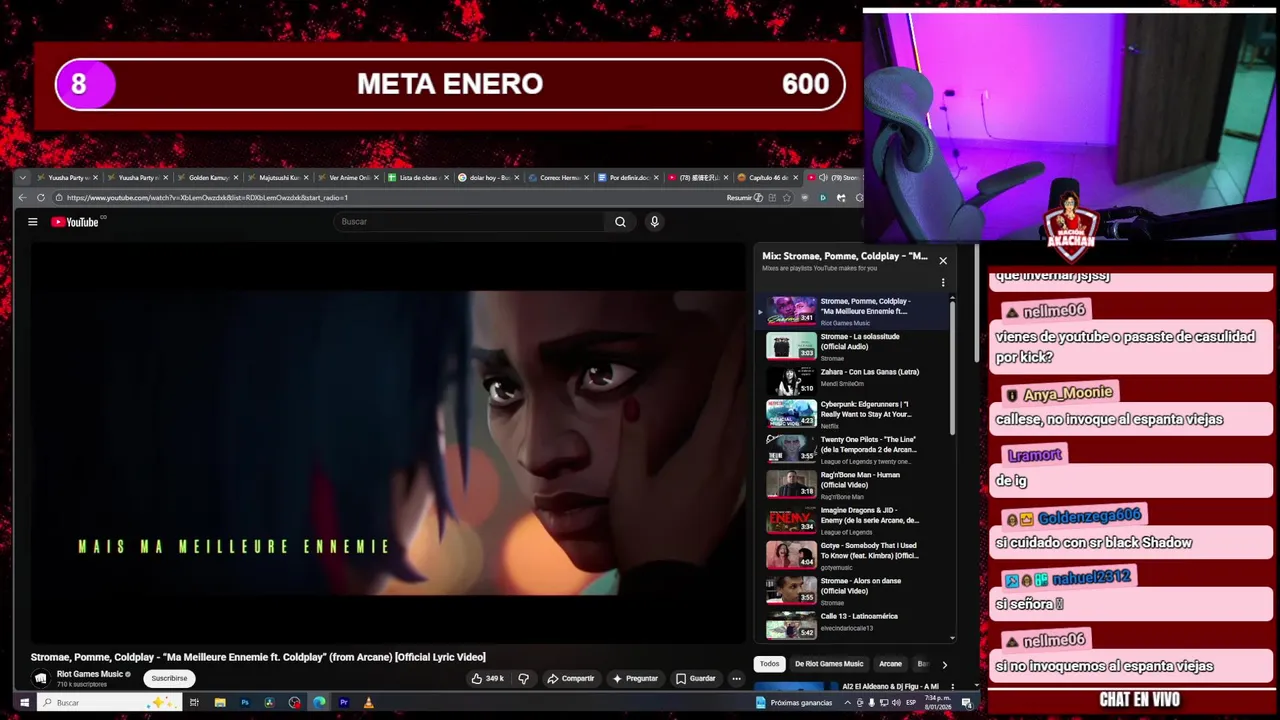Start voice search with the microphone icon
Screen dimensions: 1280x720
tap(654, 222)
